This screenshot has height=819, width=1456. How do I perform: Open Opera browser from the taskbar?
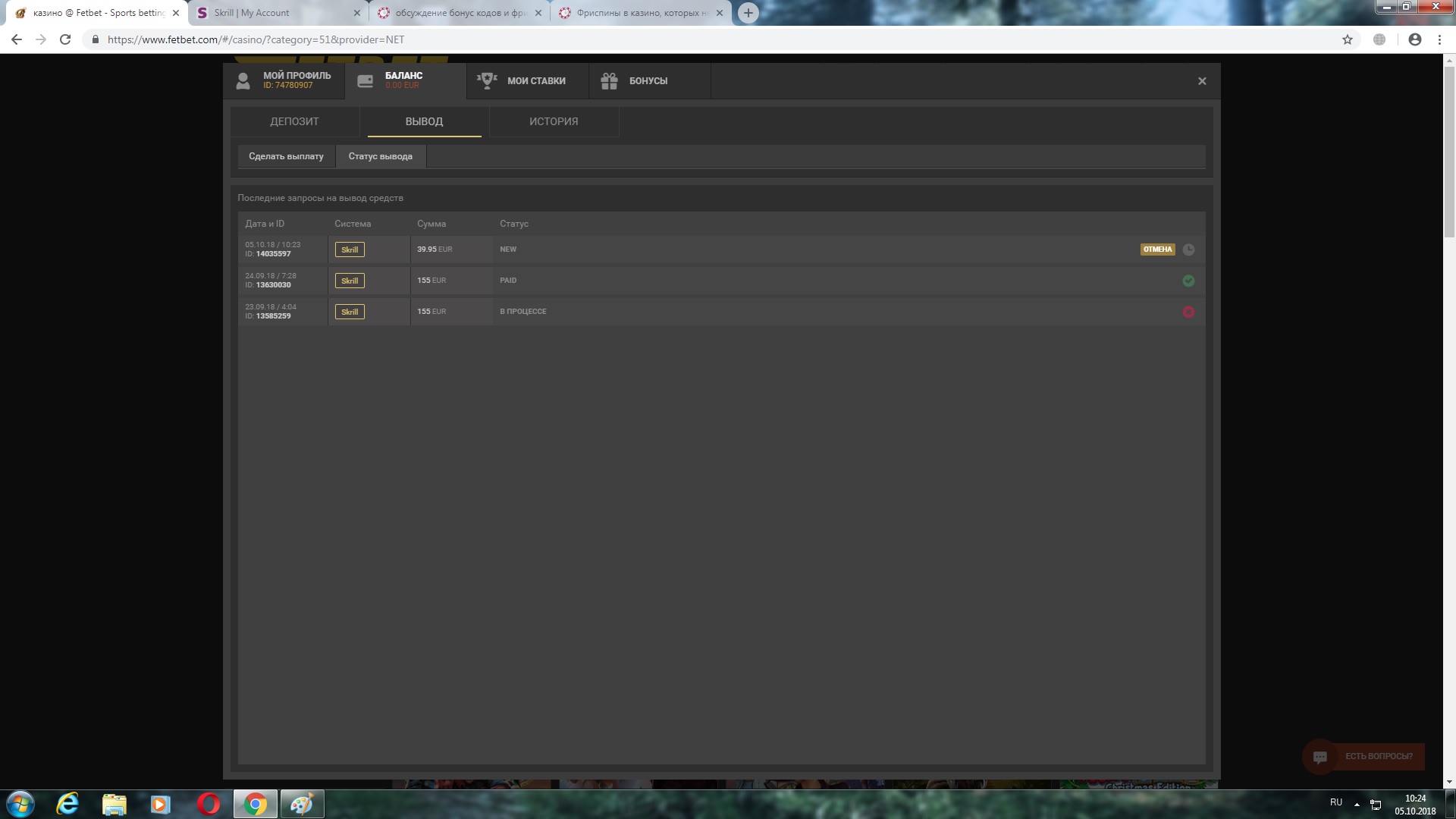click(x=208, y=804)
